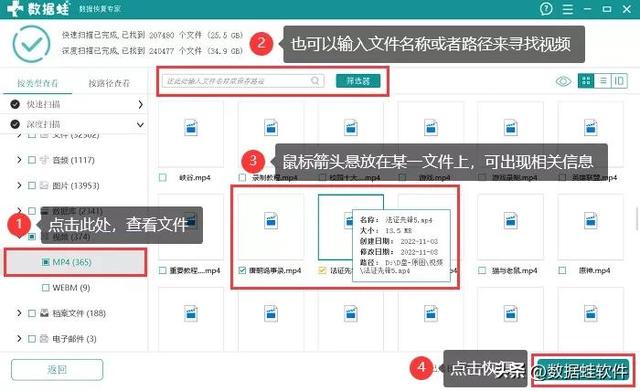Expand the 快速扫描 section
640x391 pixels.
click(140, 104)
